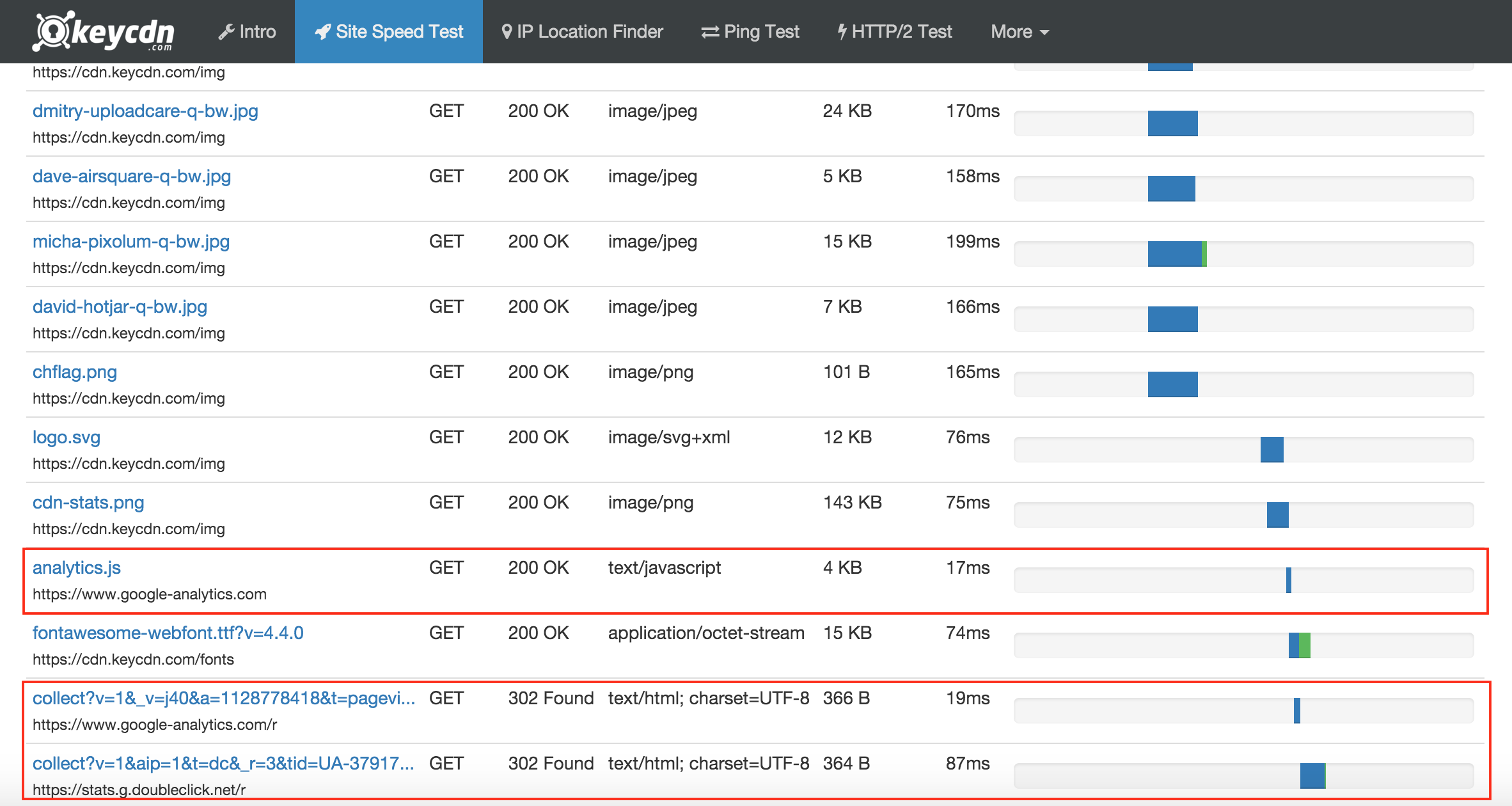This screenshot has height=806, width=1512.
Task: Click GET method on logo.svg row
Action: (x=446, y=438)
